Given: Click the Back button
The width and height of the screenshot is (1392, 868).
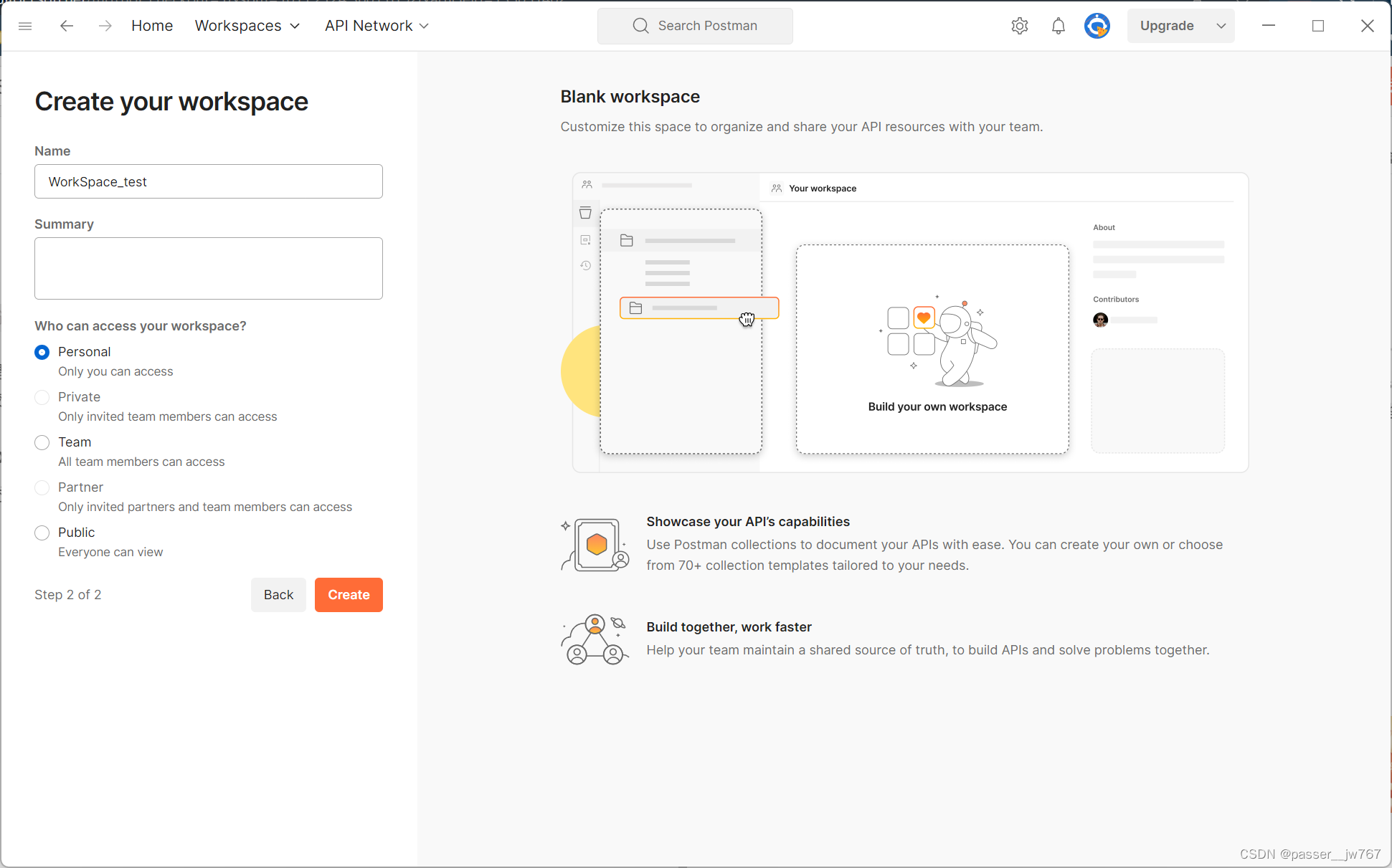Looking at the screenshot, I should (x=278, y=594).
